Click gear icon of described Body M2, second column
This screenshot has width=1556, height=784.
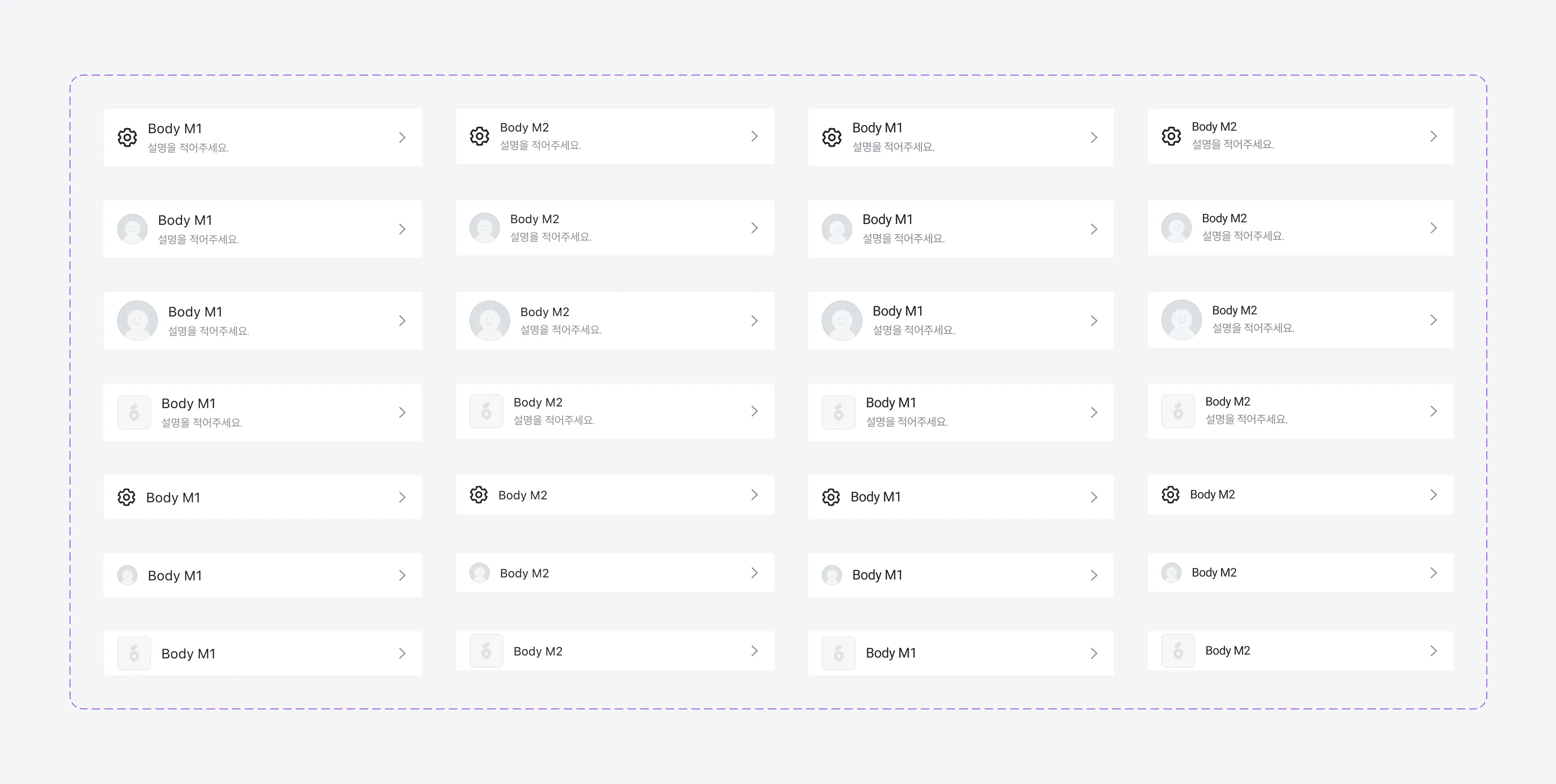pos(480,137)
